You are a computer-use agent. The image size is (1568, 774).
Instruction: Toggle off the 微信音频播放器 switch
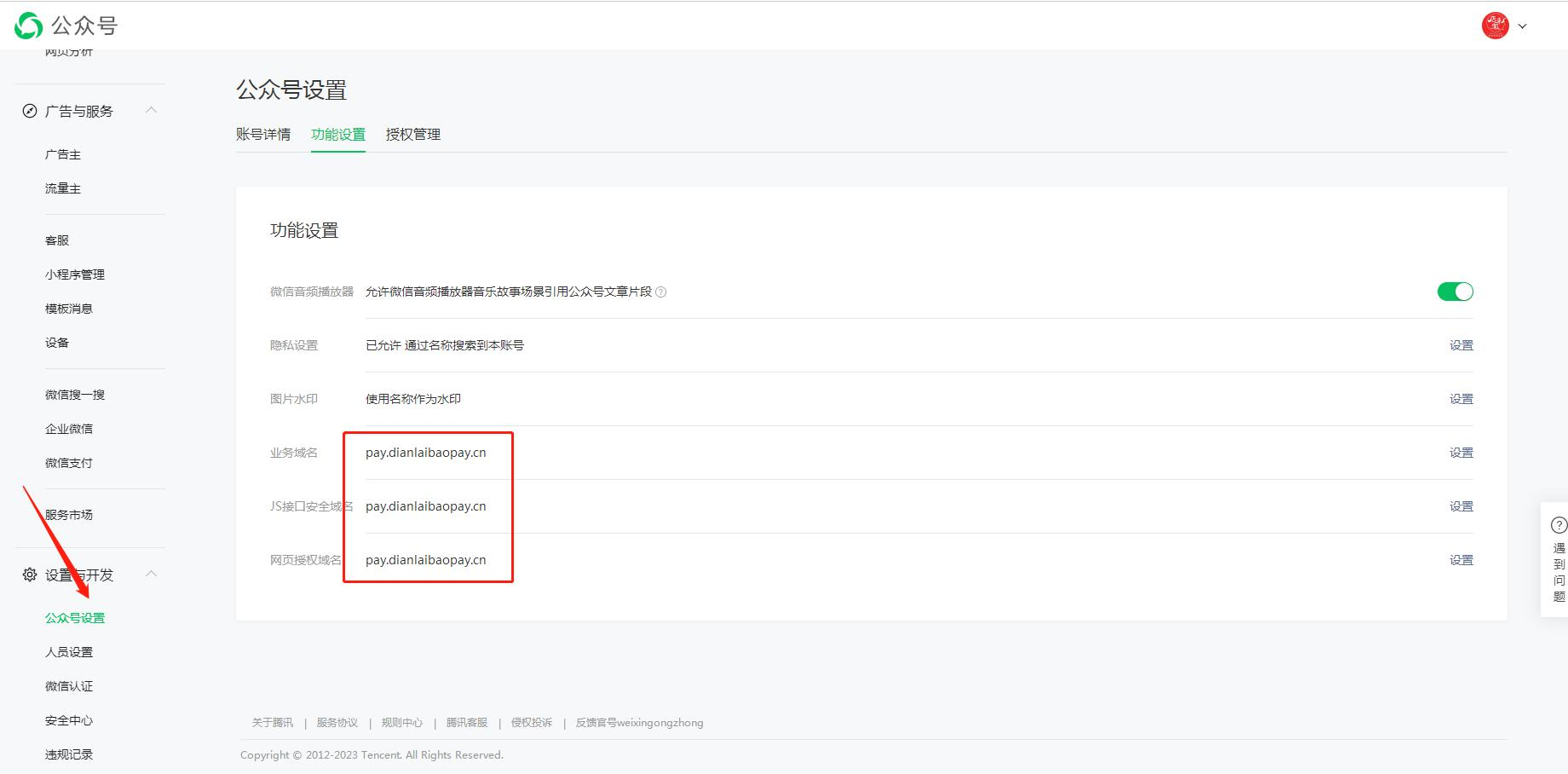click(1455, 292)
